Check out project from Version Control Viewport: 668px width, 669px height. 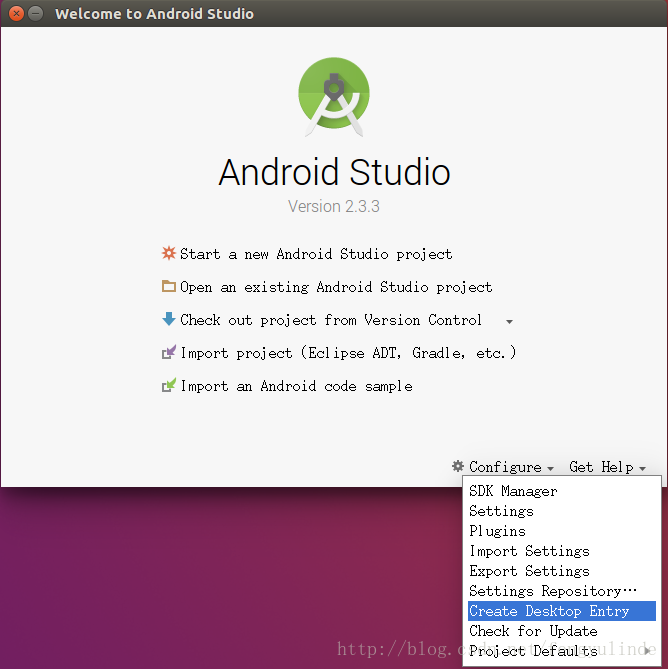click(x=331, y=320)
